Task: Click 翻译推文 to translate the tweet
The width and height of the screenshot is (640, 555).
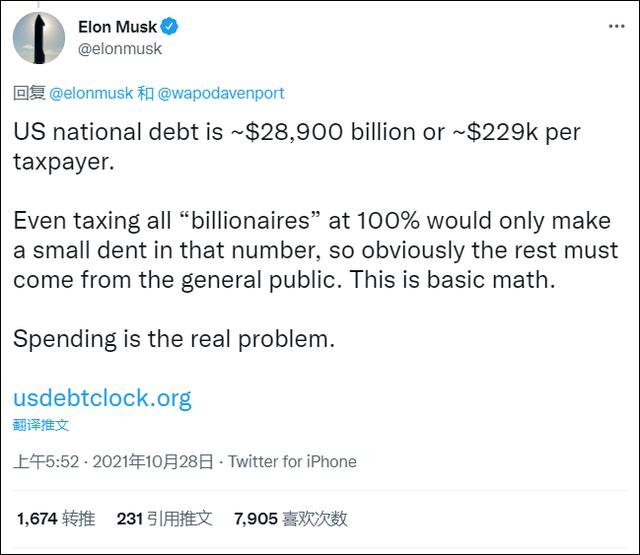Action: 41,425
